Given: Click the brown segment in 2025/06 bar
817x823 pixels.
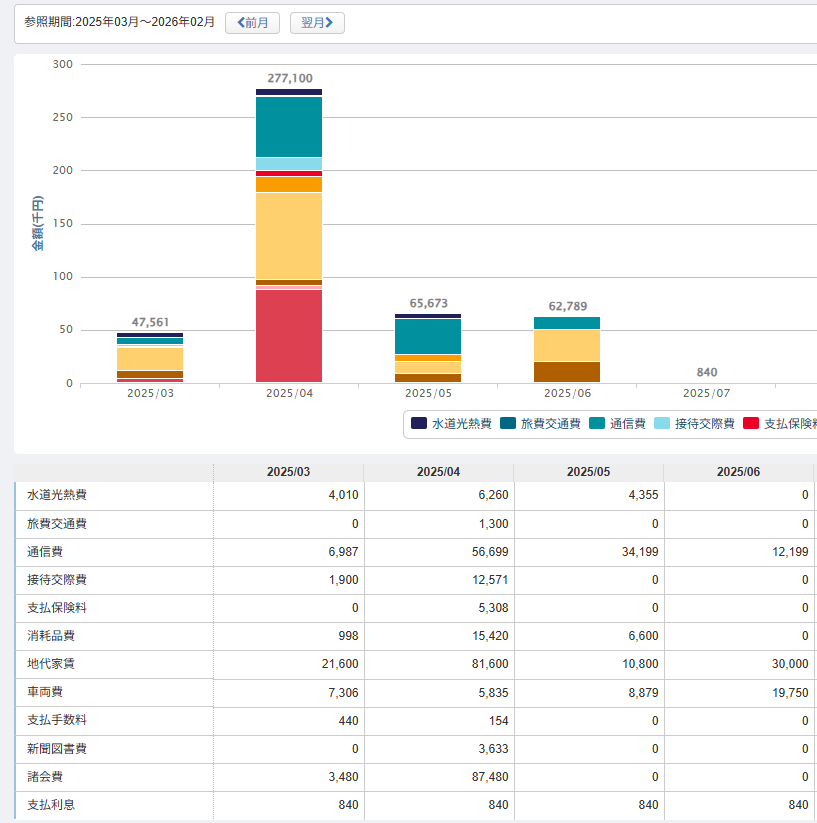Looking at the screenshot, I should pos(567,371).
